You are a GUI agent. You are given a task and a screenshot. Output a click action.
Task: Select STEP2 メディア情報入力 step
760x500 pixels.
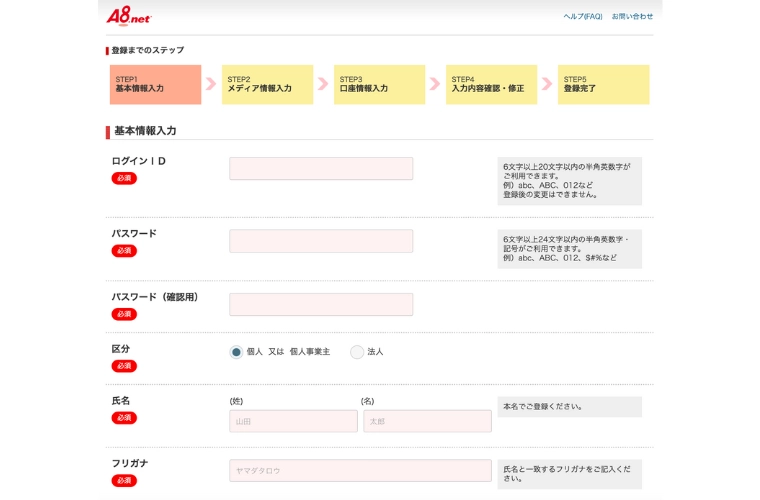point(268,85)
